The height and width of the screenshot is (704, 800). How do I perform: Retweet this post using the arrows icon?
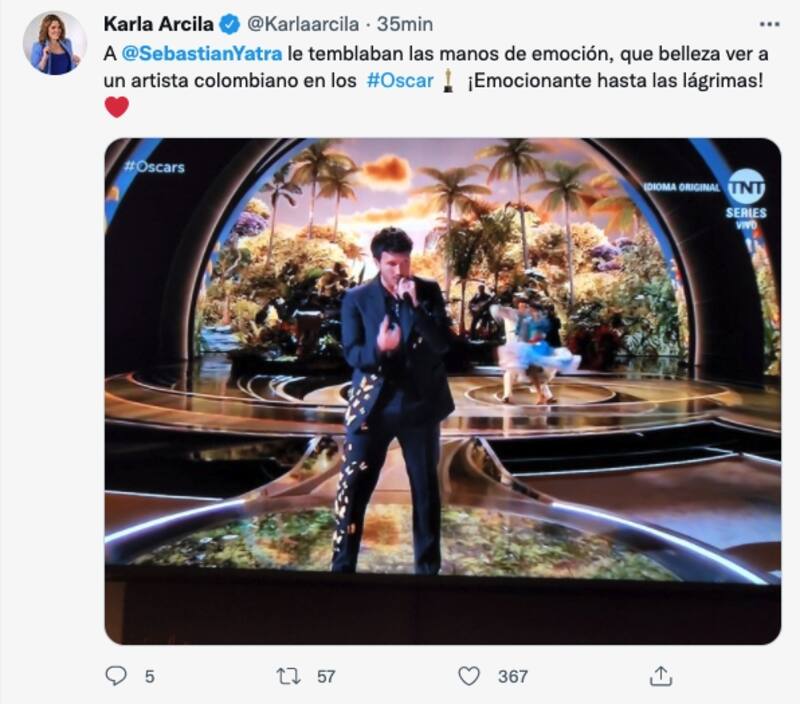(288, 676)
